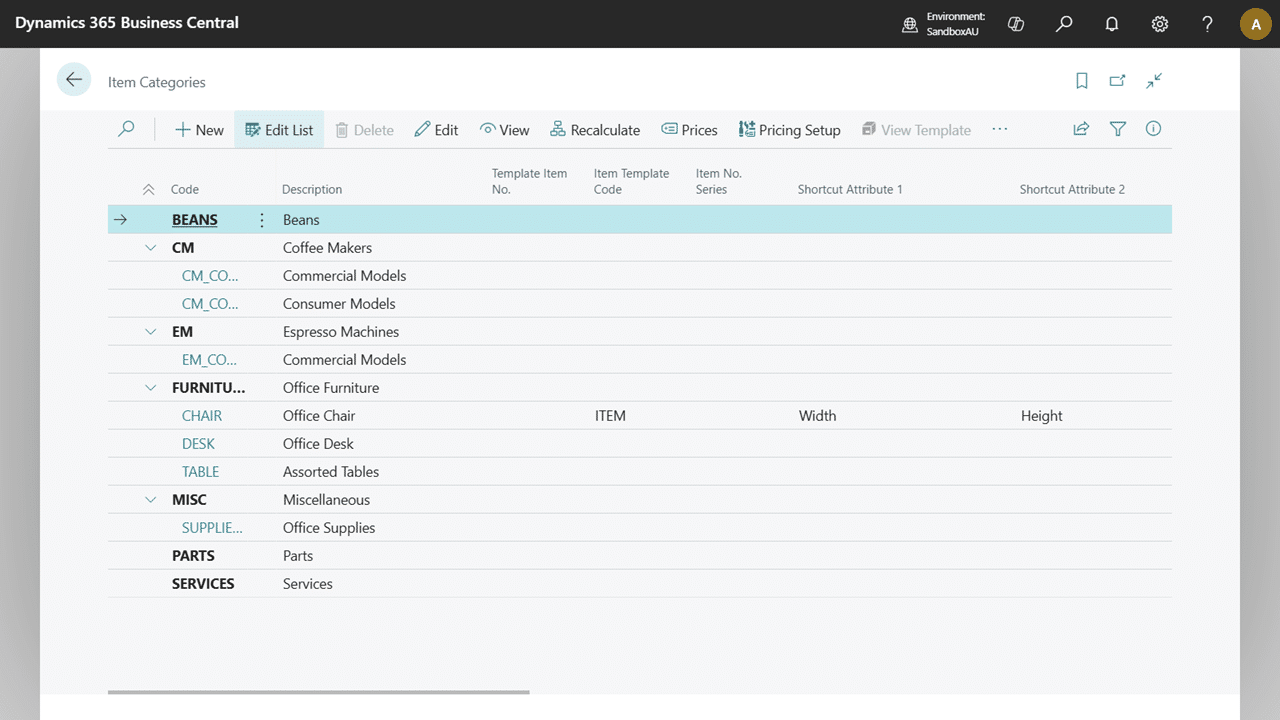Open the CHAIR category link
1280x720 pixels.
click(x=202, y=416)
